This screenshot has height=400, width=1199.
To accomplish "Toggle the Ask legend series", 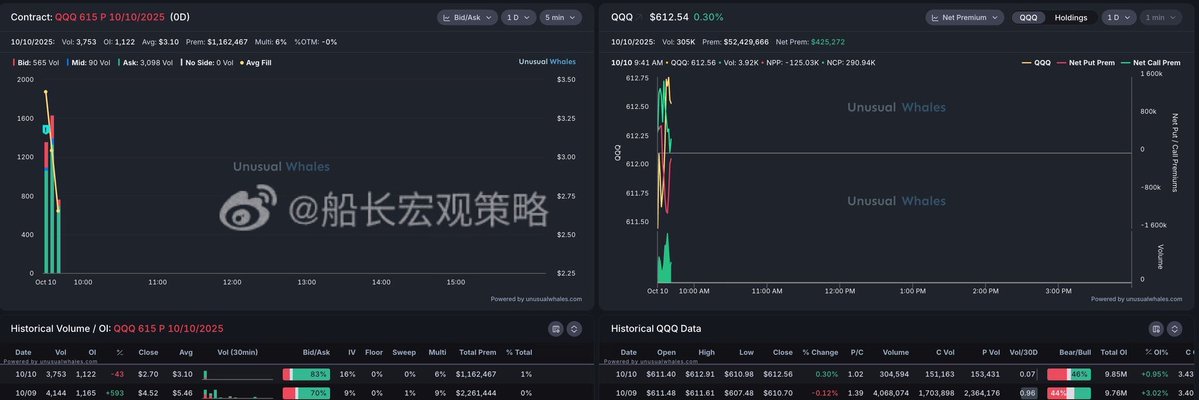I will (145, 63).
